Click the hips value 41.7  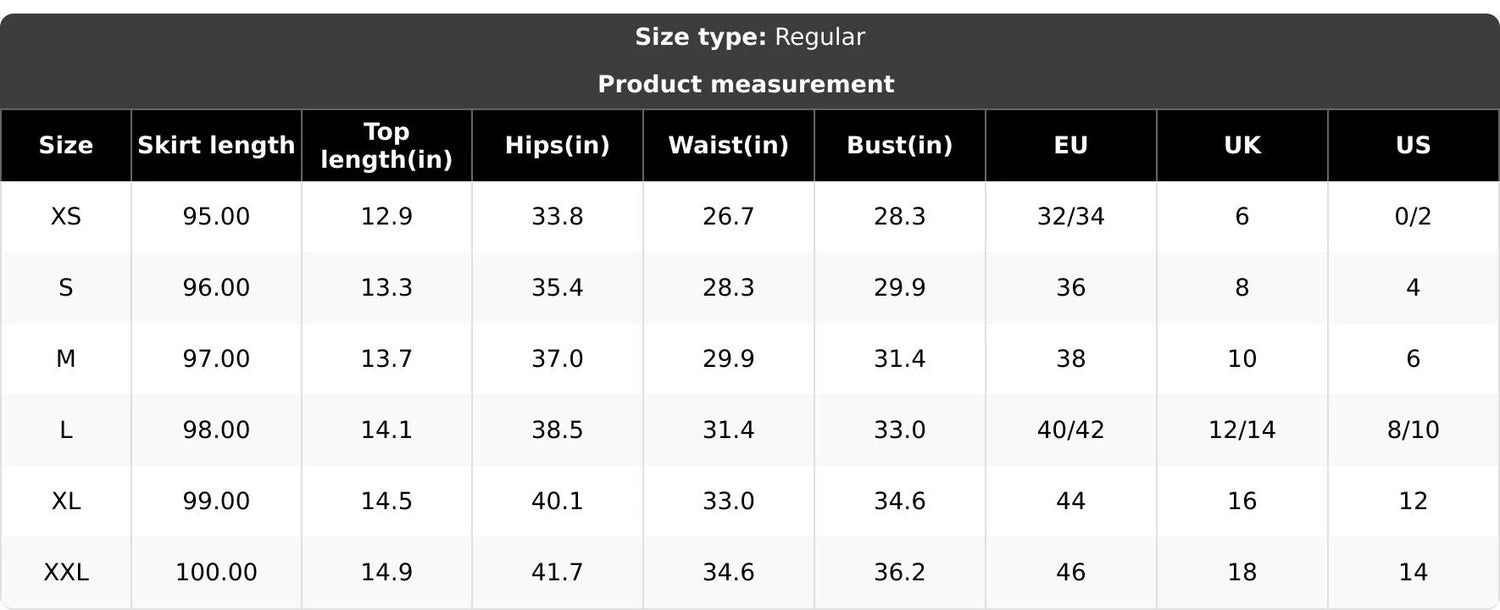tap(557, 572)
